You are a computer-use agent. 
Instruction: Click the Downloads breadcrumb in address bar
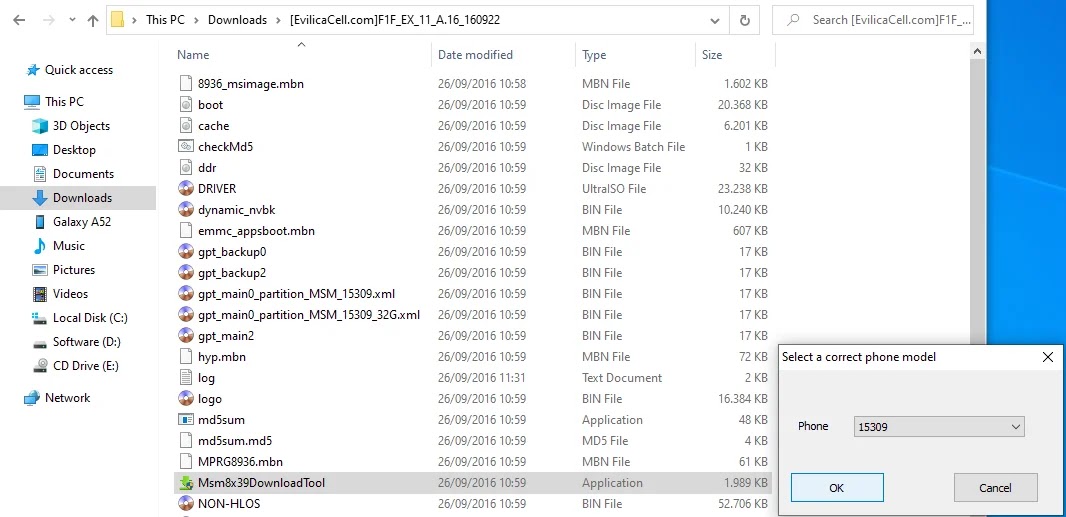tap(237, 20)
